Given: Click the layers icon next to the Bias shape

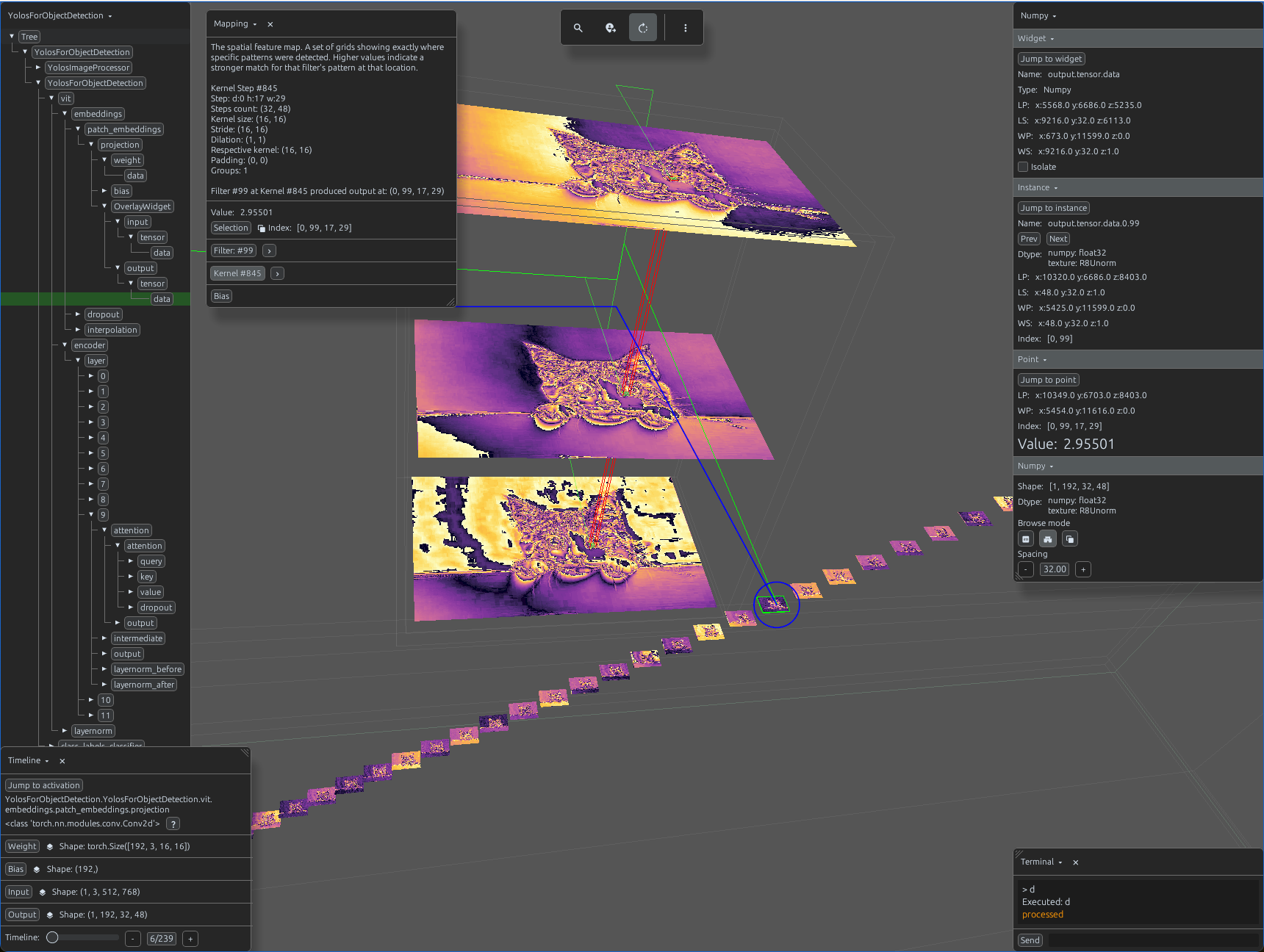Looking at the screenshot, I should point(37,870).
